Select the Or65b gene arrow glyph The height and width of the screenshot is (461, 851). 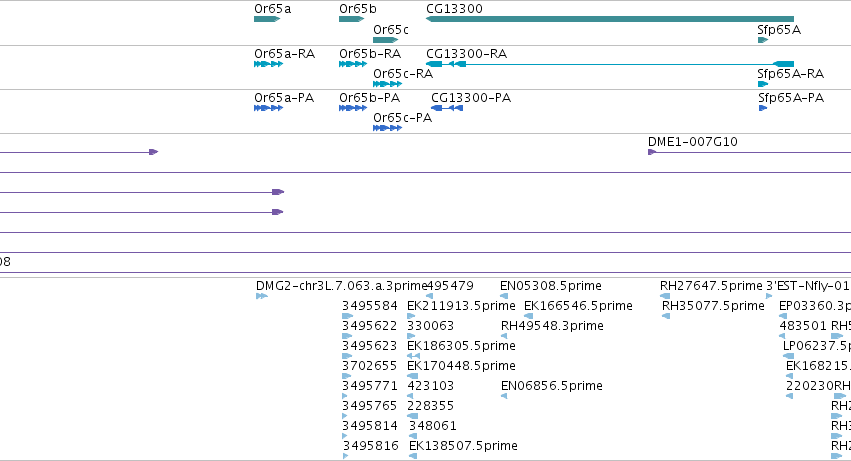(x=352, y=19)
